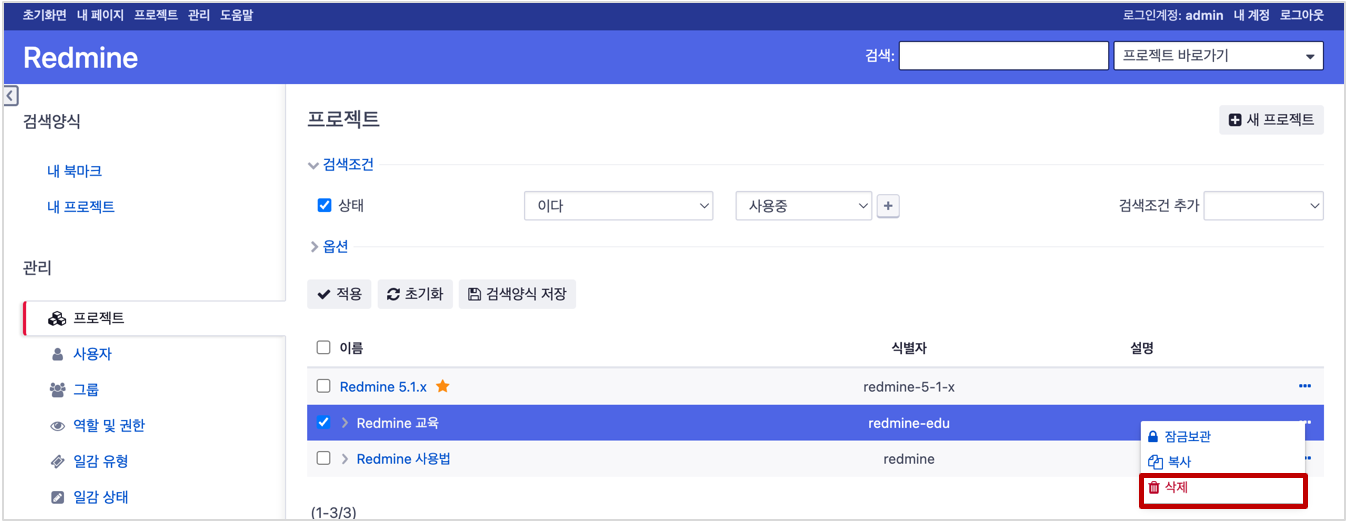Expand subprojects of Redmine 교육

pos(345,423)
